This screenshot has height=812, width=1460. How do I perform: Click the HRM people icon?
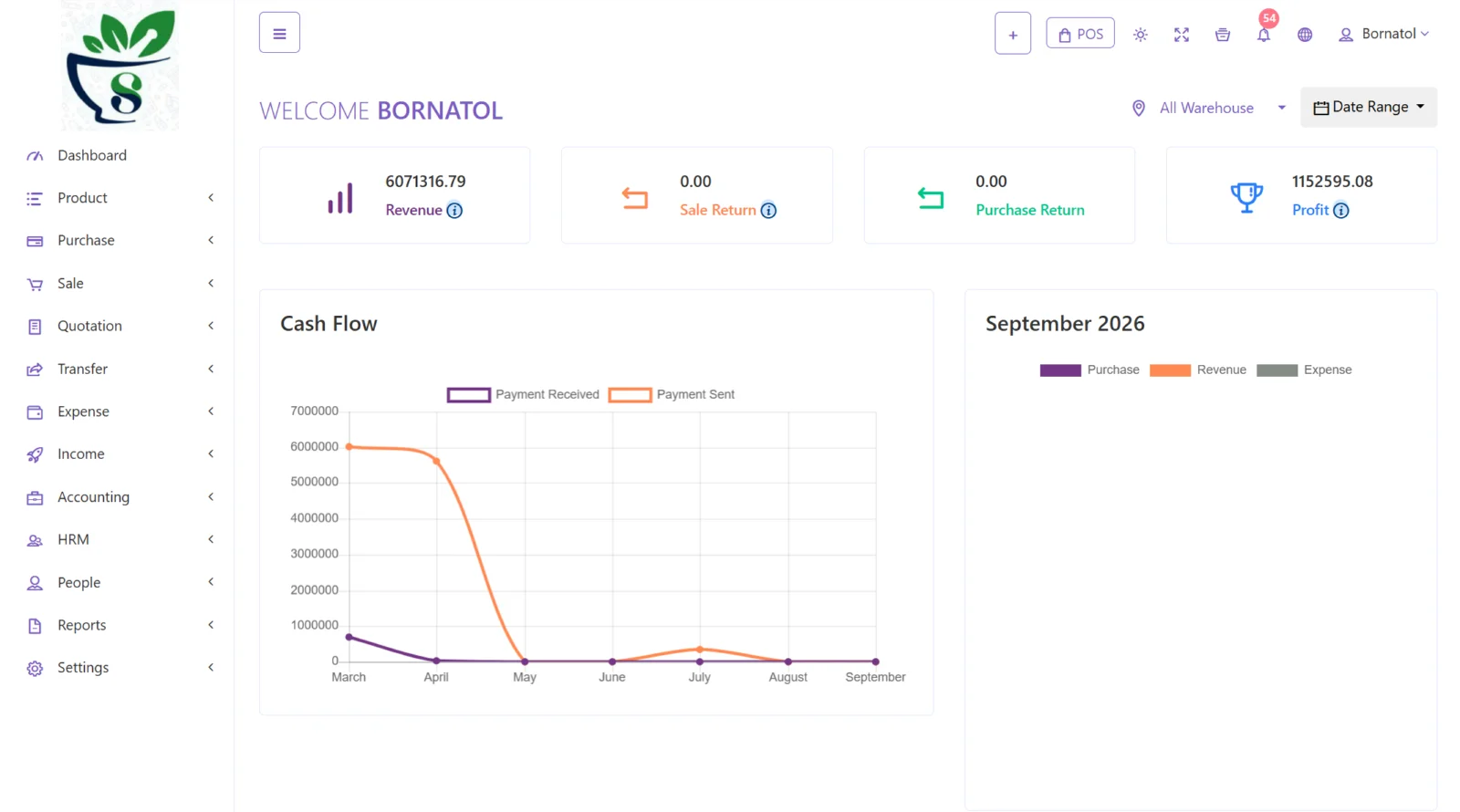coord(35,540)
